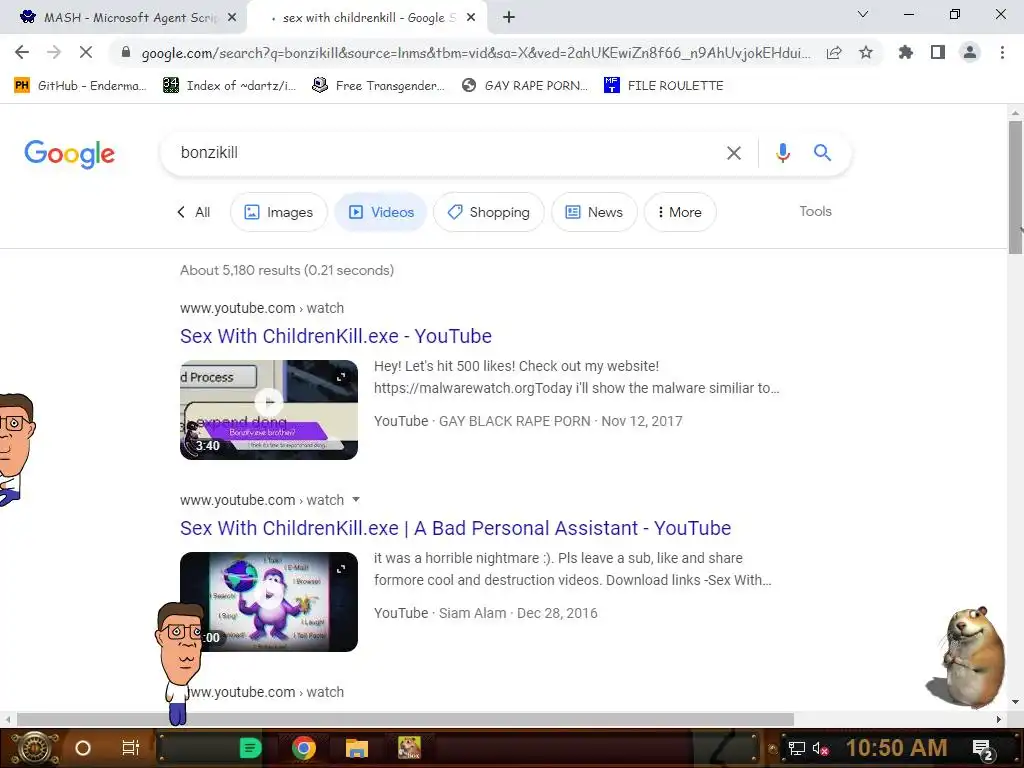1024x768 pixels.
Task: Click the first result's youtube.com › watch URL
Action: click(262, 308)
